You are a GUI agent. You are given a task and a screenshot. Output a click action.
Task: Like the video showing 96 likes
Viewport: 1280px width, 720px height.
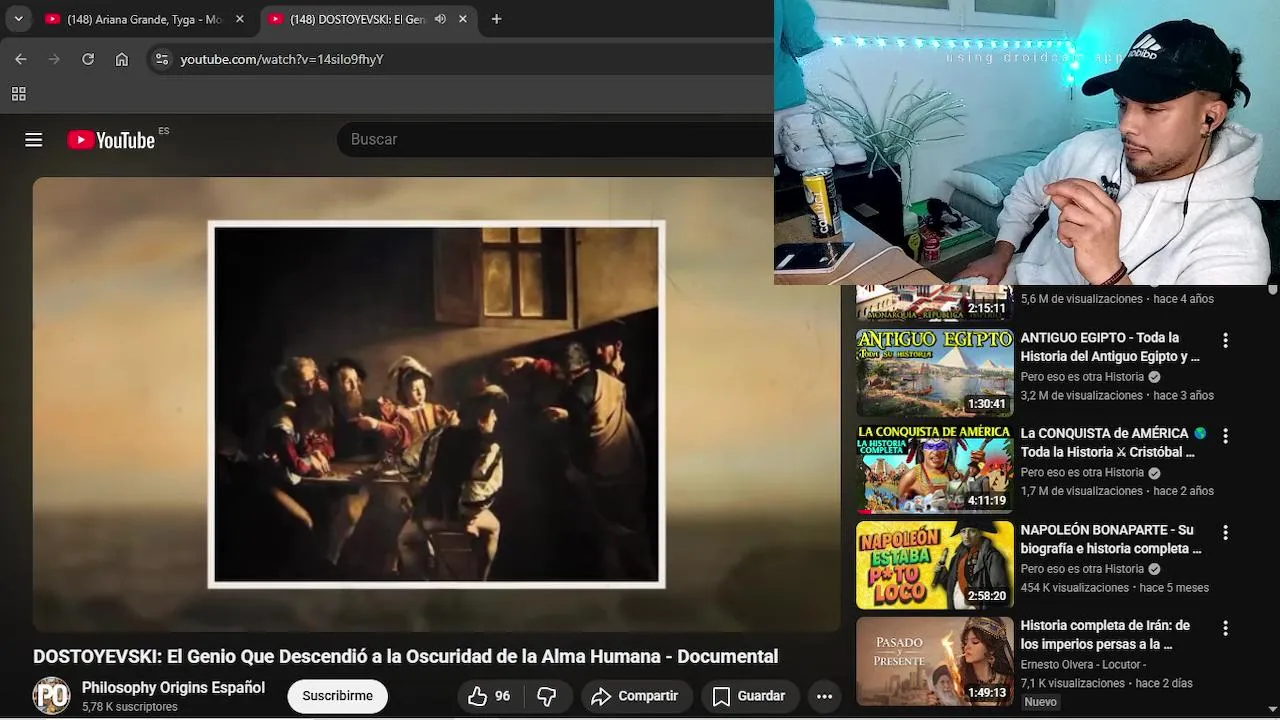[x=490, y=696]
